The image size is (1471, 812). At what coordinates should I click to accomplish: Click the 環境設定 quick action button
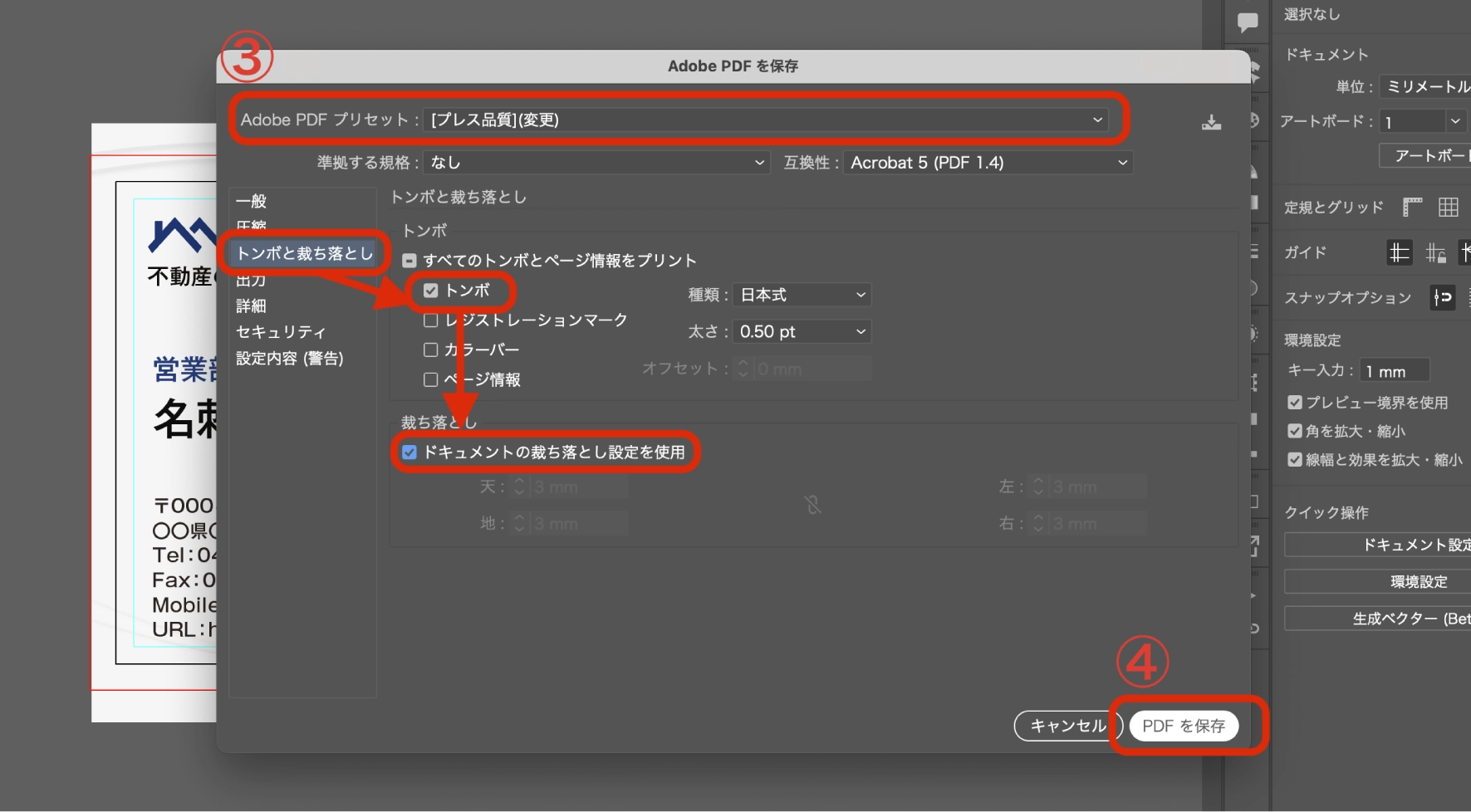coord(1378,581)
